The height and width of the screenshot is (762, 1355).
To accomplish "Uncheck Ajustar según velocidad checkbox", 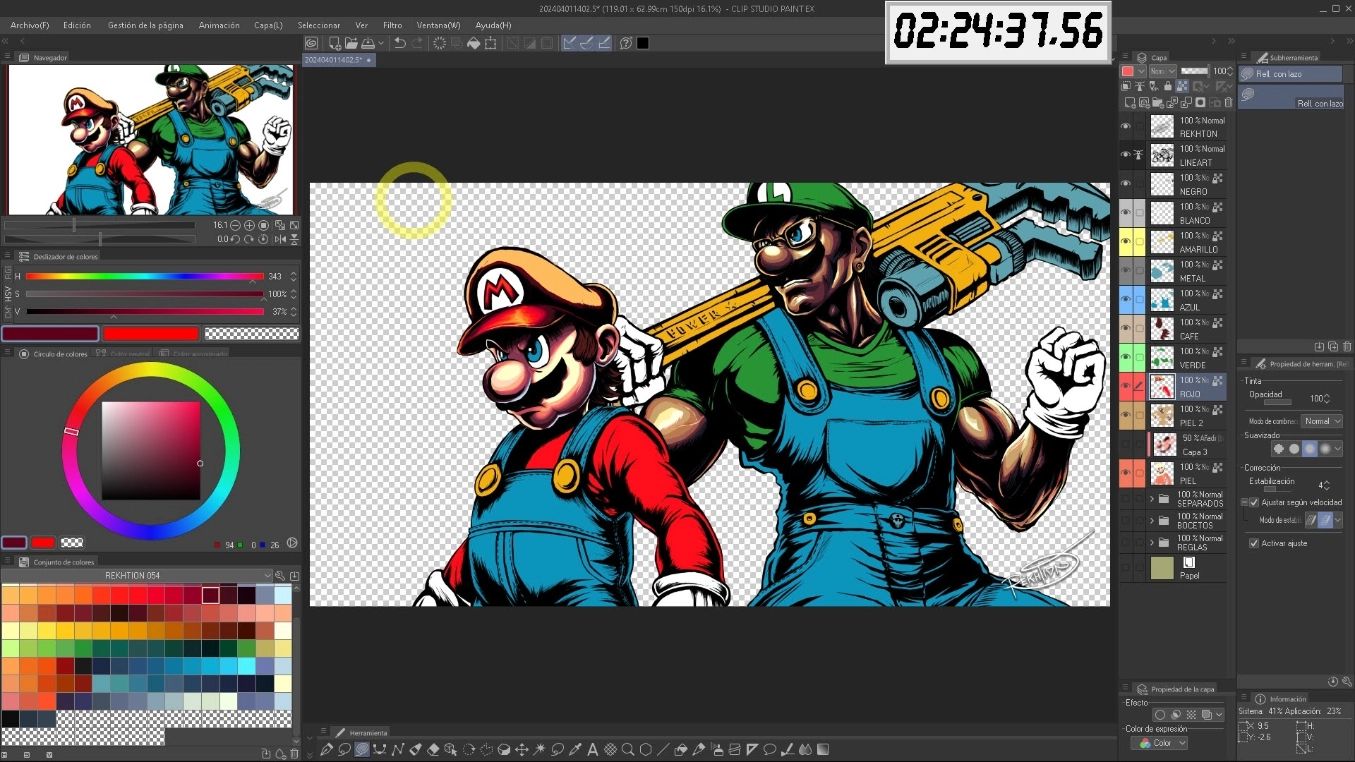I will 1253,502.
